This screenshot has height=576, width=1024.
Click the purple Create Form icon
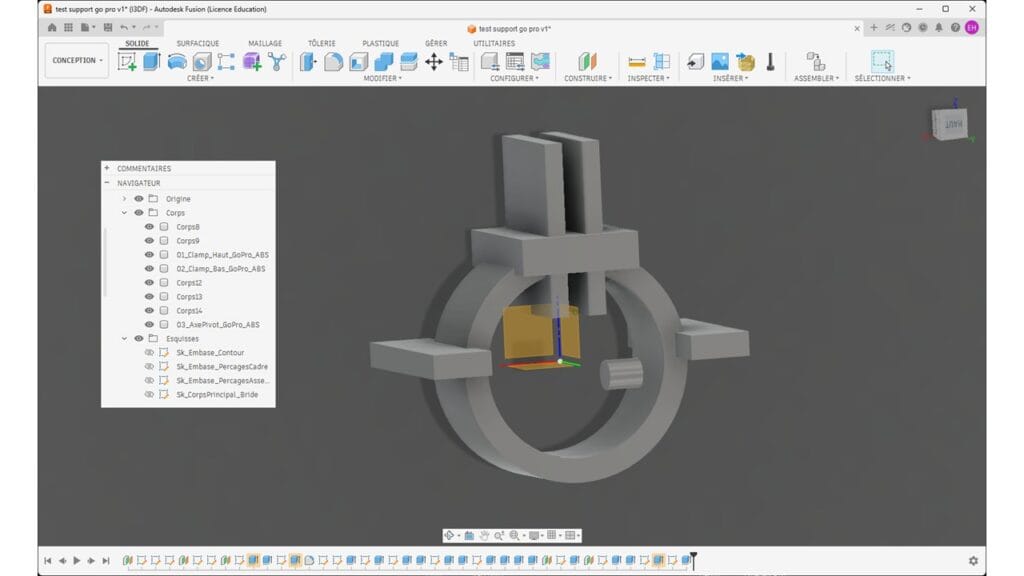pos(252,61)
